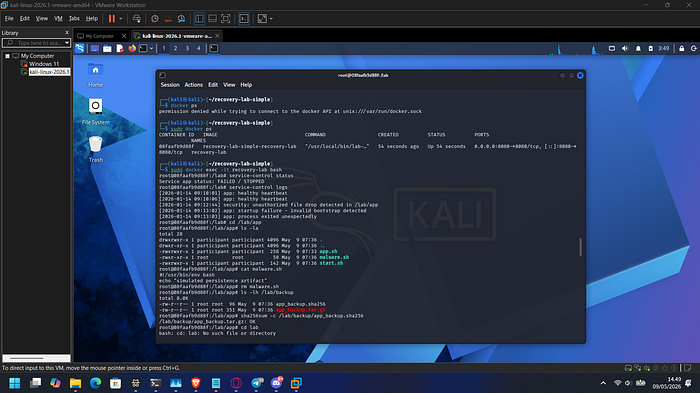Open the Trash desktop icon
The image size is (700, 393).
click(96, 149)
